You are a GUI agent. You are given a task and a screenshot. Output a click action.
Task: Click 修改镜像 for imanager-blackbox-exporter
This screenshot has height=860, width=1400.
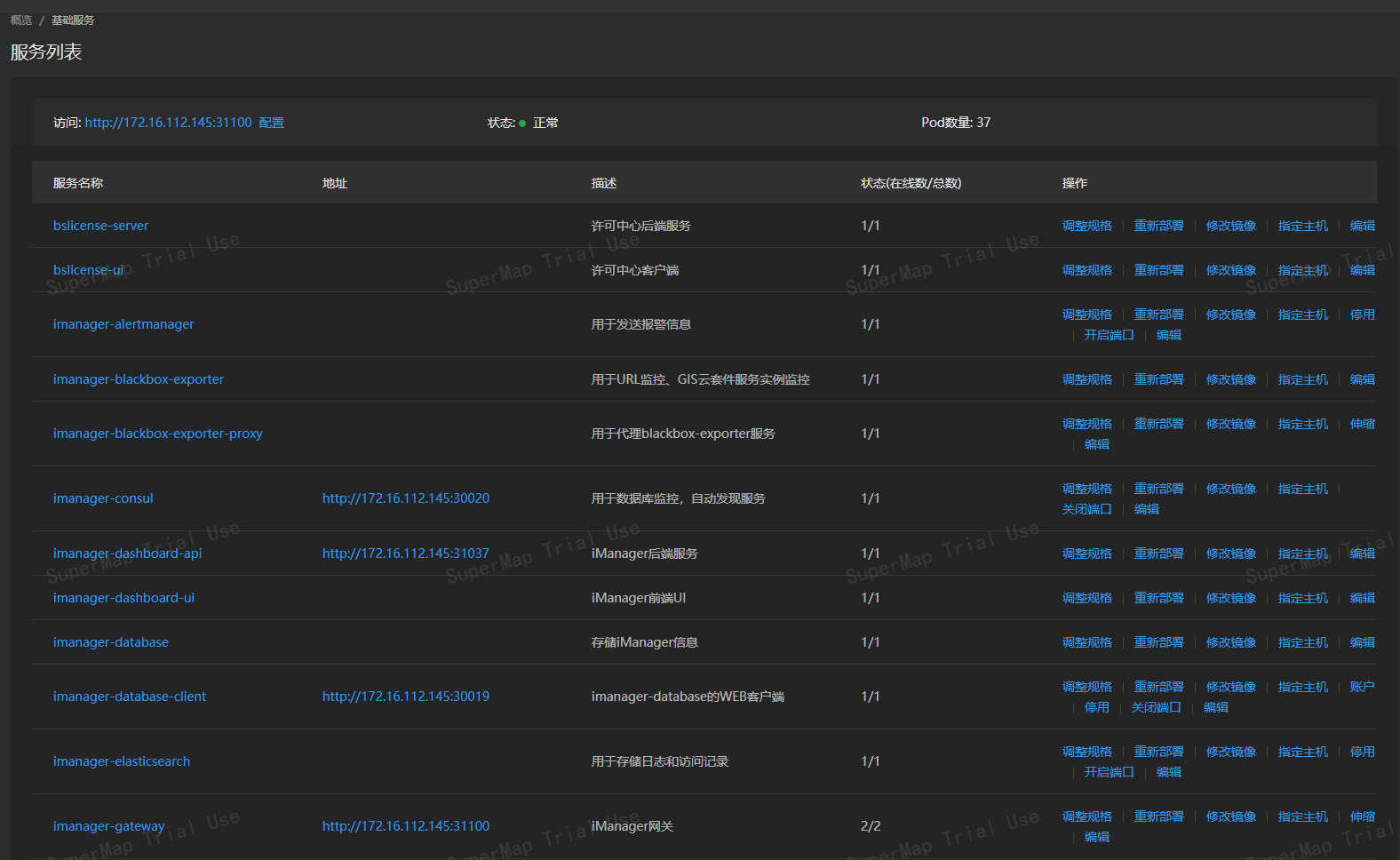click(1231, 379)
